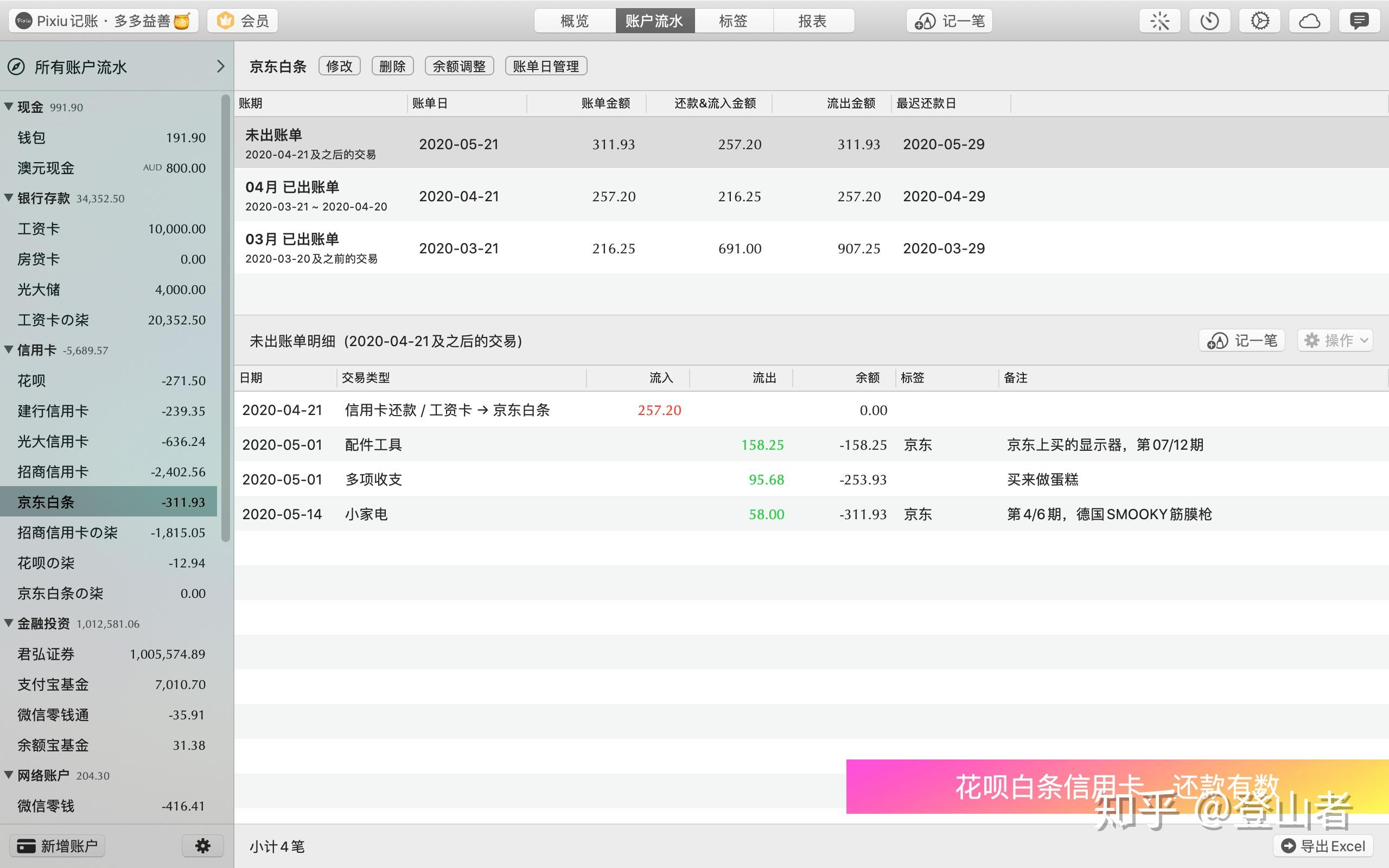Click the 删除 button for 京东白条
1389x868 pixels.
tap(393, 66)
